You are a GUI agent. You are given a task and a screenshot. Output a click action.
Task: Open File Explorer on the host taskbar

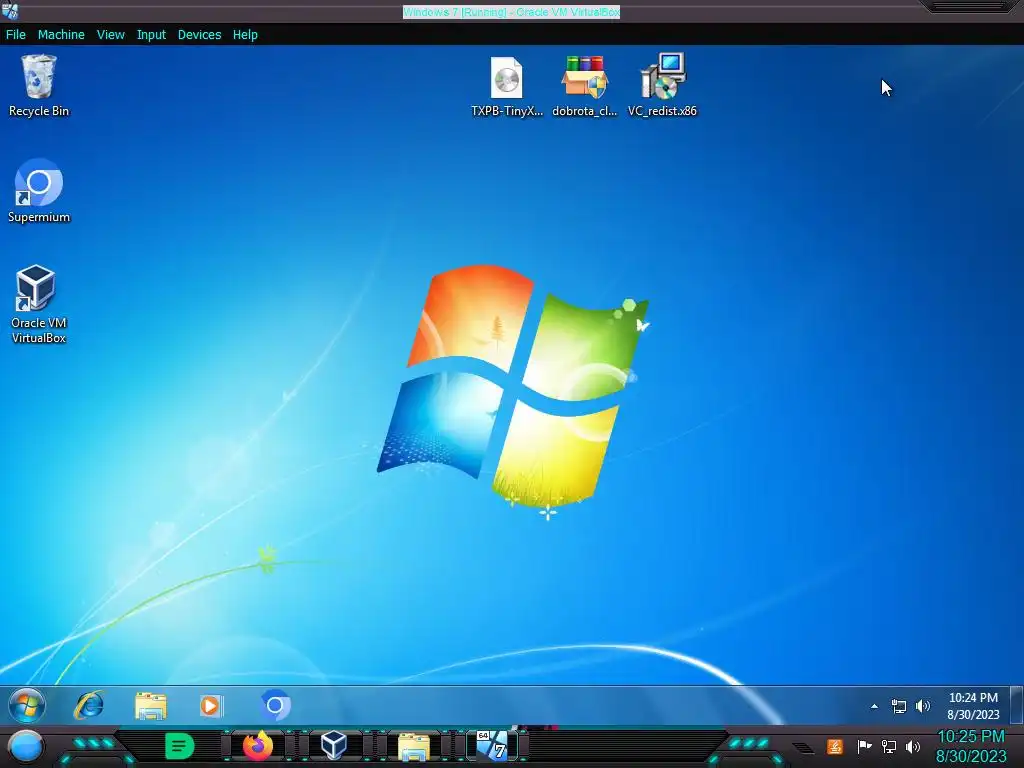click(413, 748)
